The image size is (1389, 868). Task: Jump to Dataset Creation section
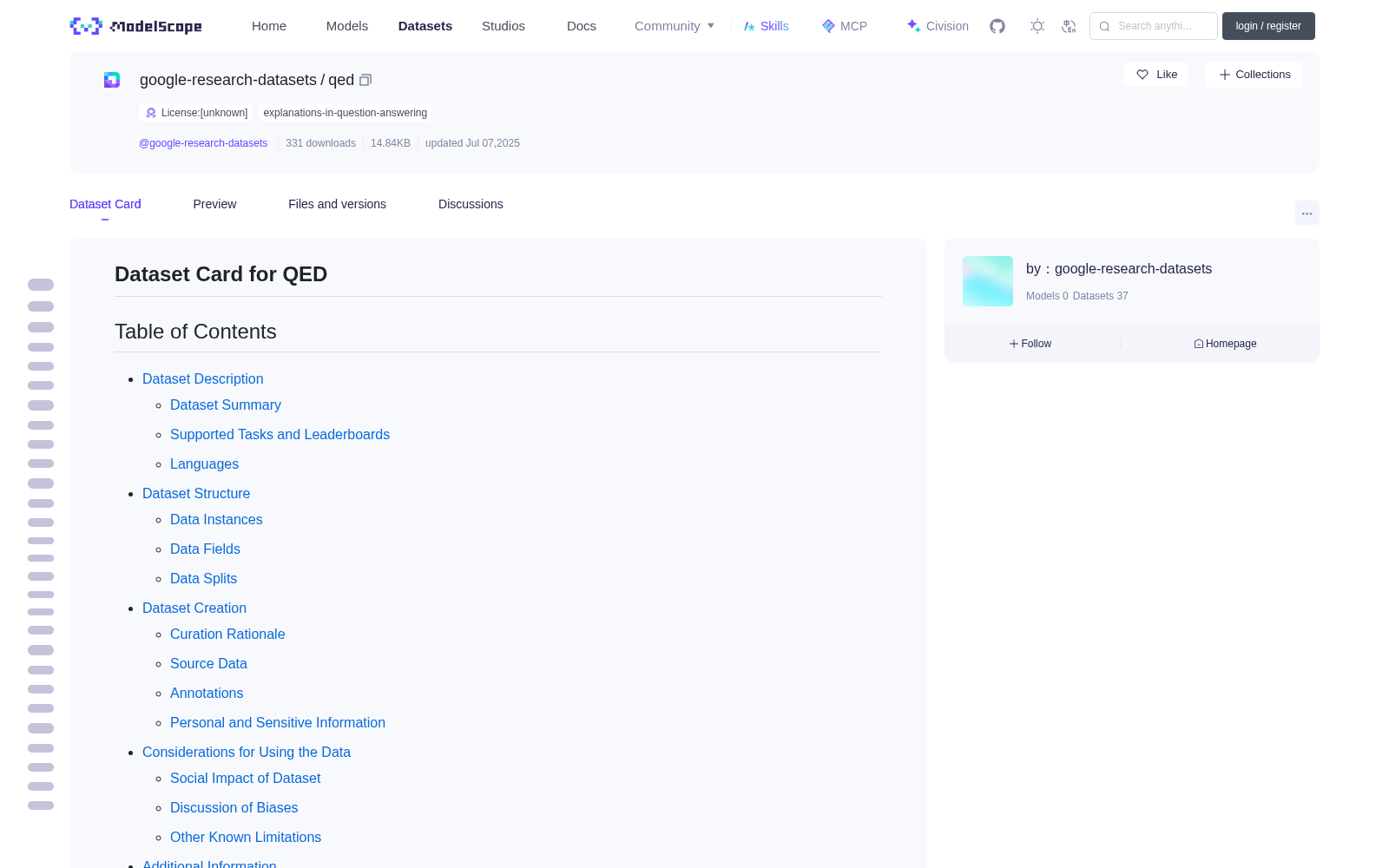pos(194,608)
